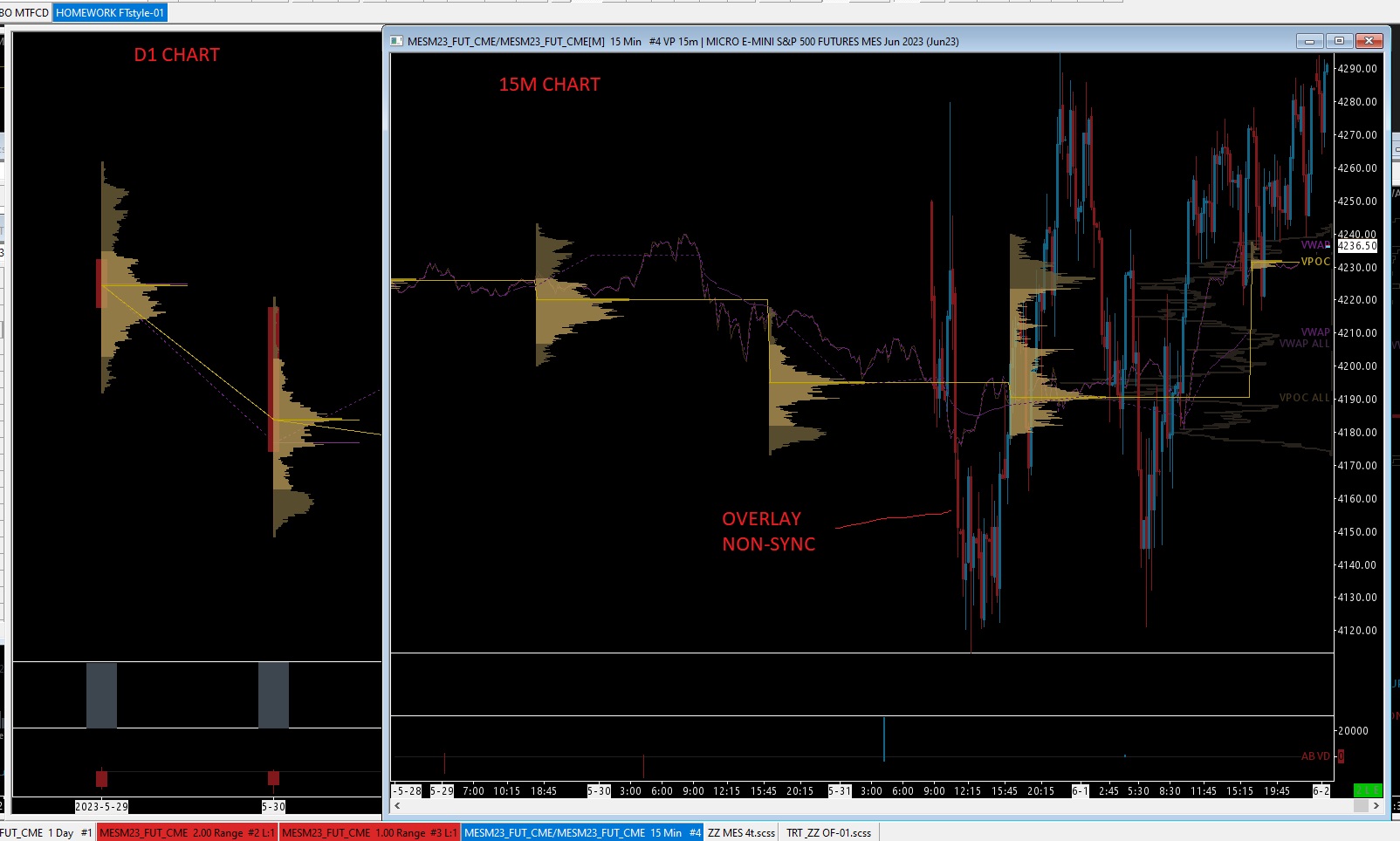The image size is (1400, 841).
Task: Click the D1 CHART text annotation
Action: [x=177, y=55]
